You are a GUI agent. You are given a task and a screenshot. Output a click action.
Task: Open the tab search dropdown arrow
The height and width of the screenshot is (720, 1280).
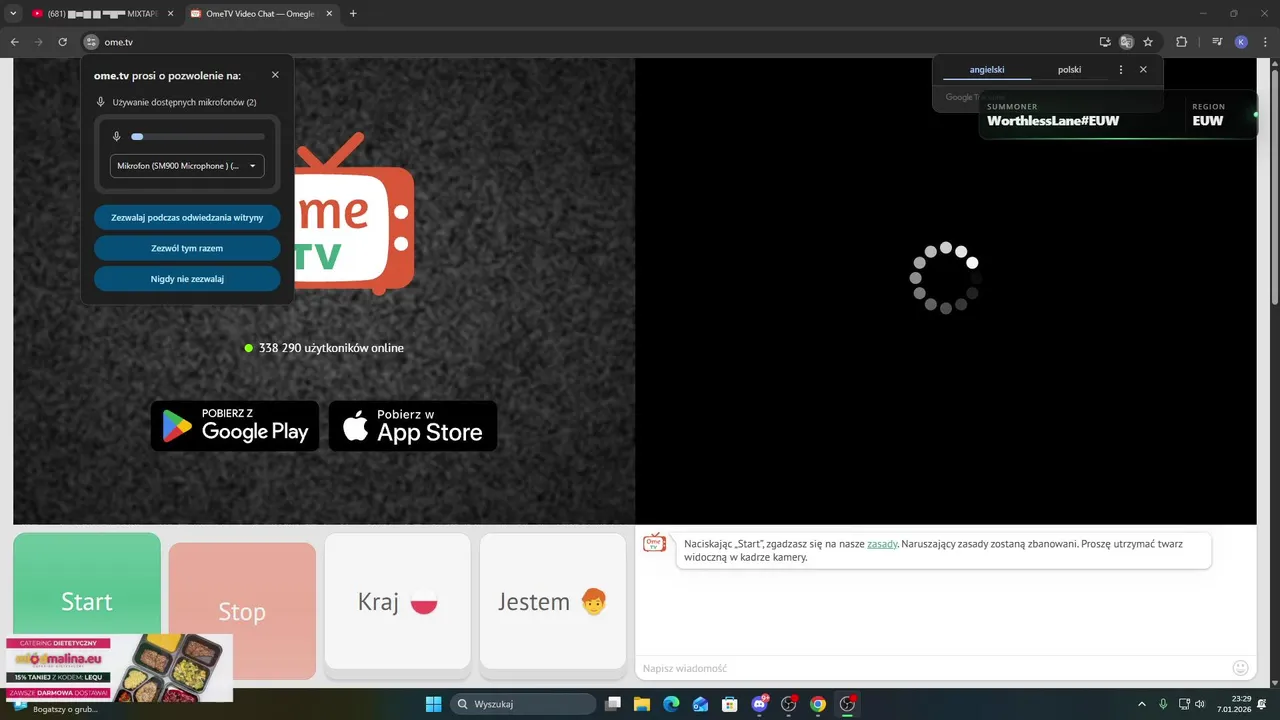click(13, 14)
